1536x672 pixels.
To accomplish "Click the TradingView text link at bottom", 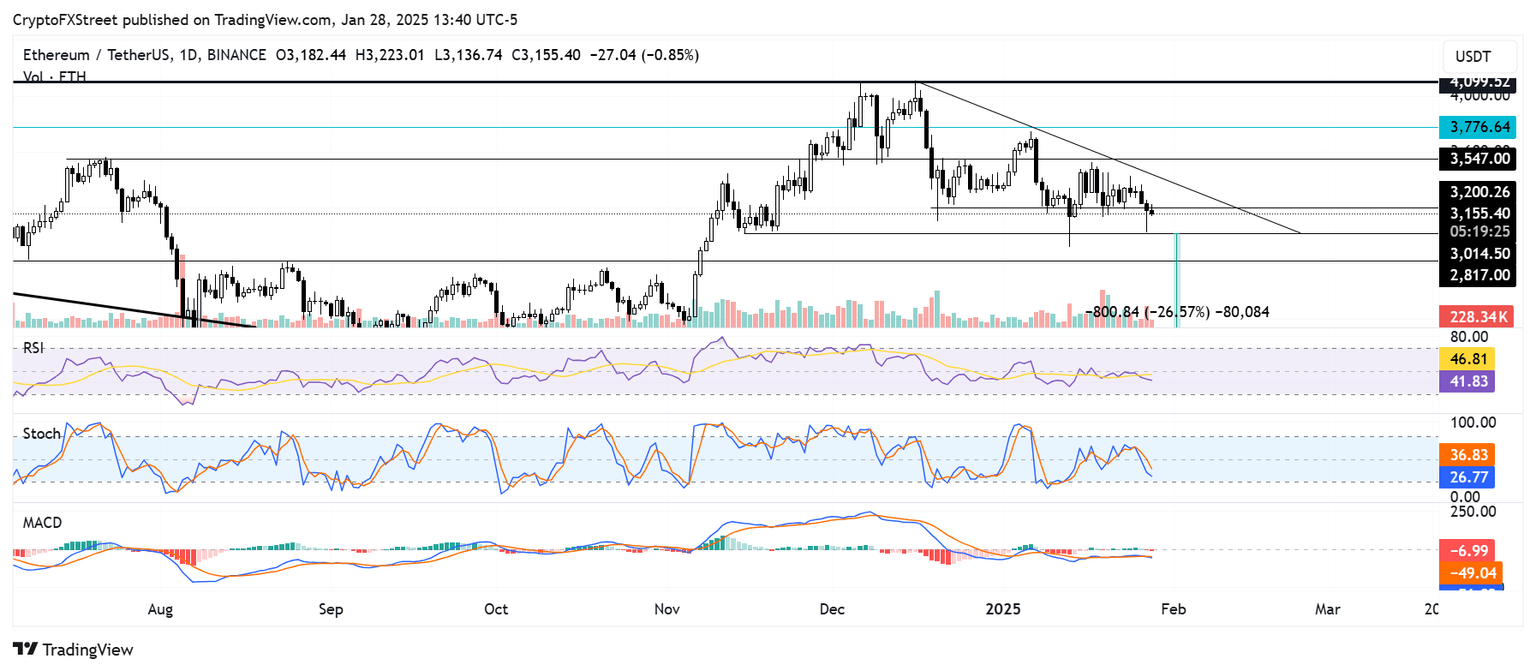I will tap(87, 649).
